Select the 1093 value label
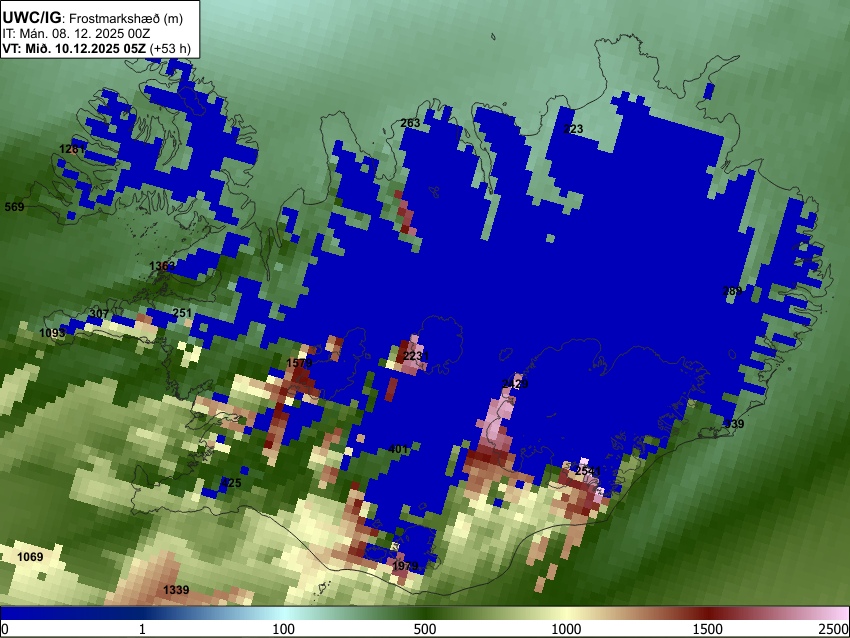850x638 pixels. click(52, 332)
